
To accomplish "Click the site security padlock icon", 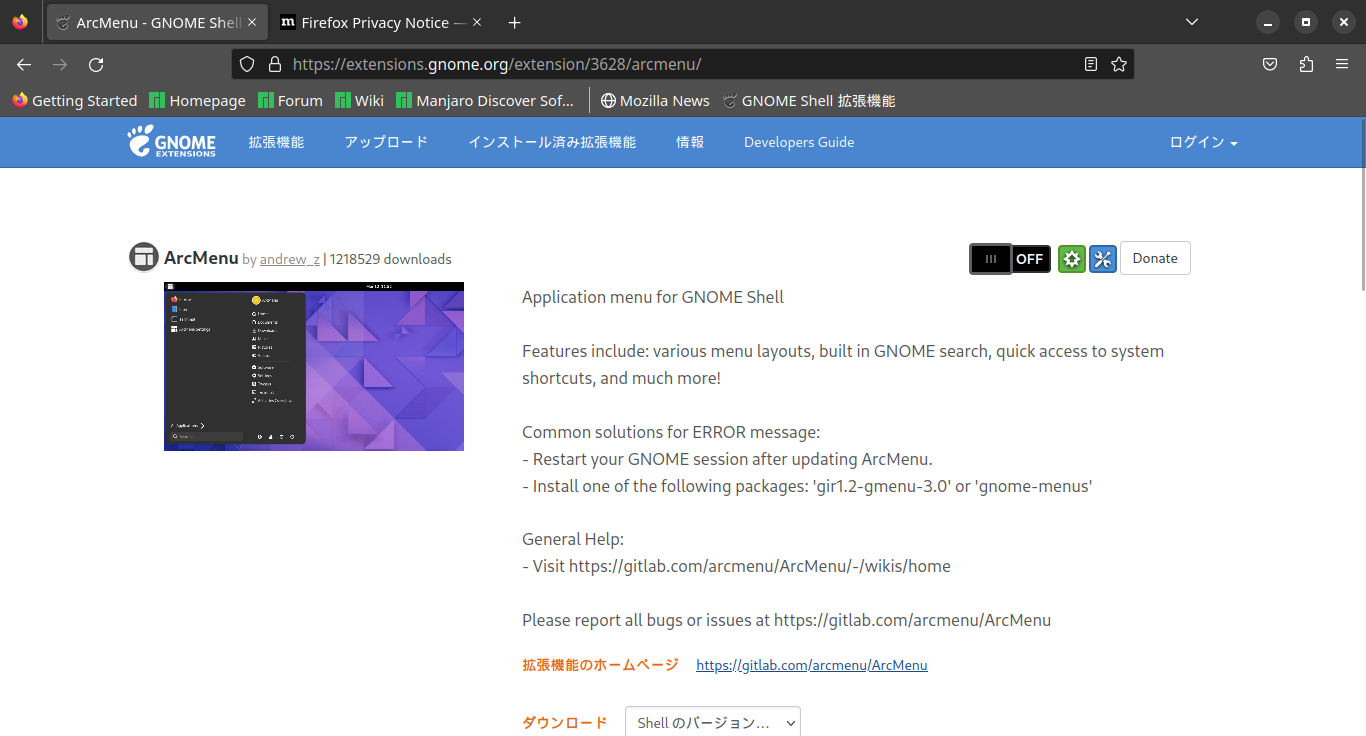I will tap(275, 64).
